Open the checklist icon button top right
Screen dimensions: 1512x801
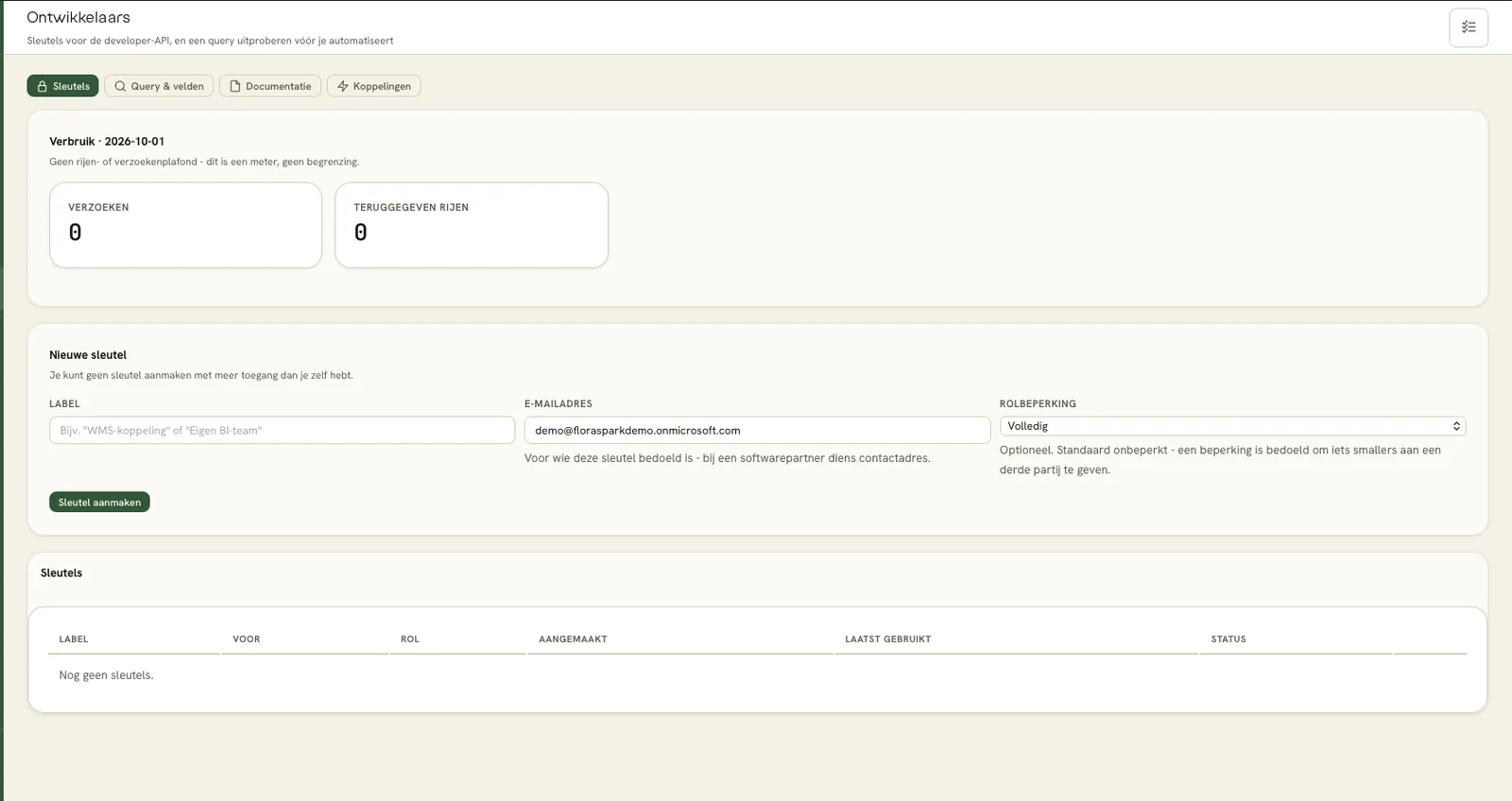pyautogui.click(x=1469, y=27)
